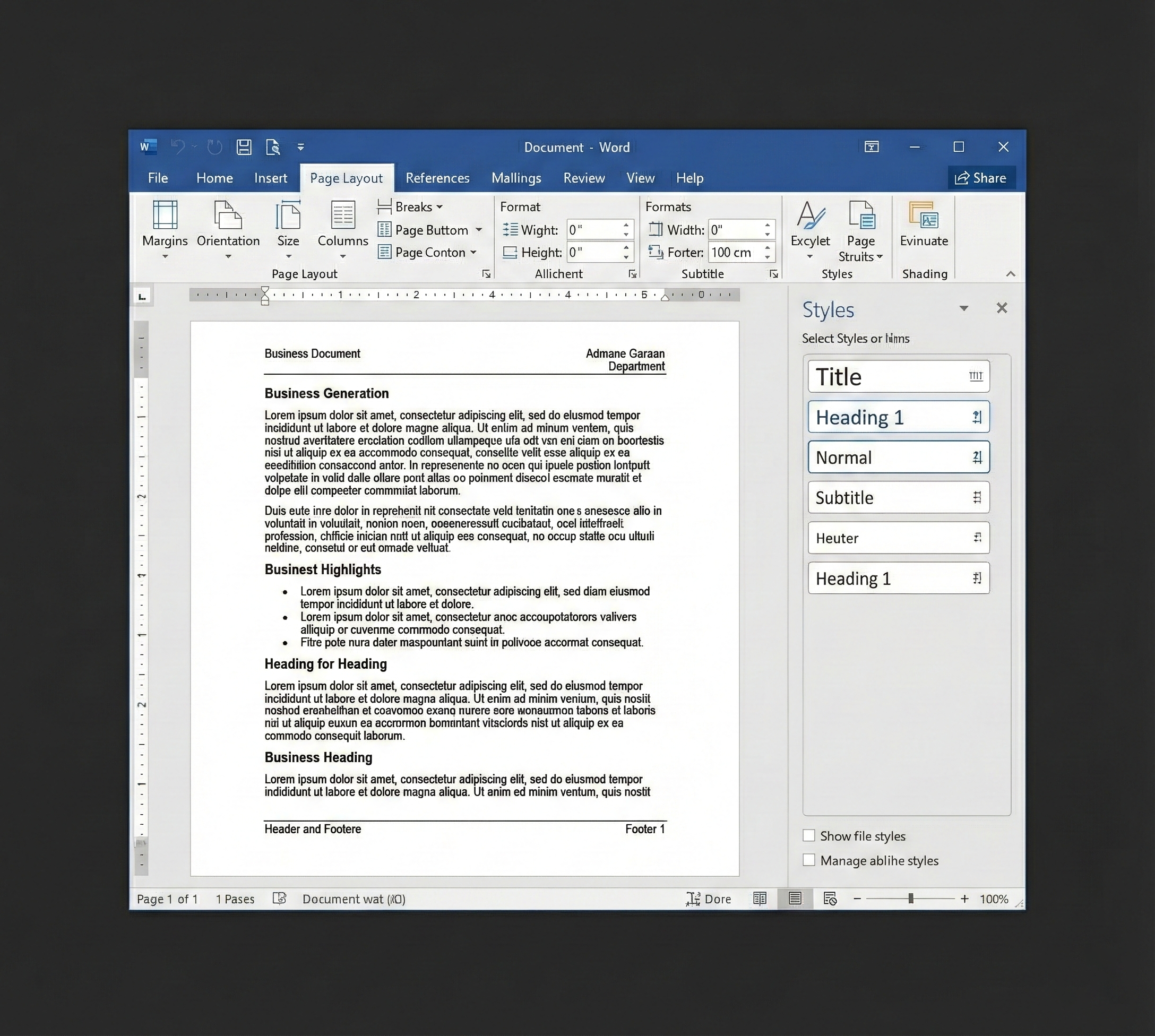Enable the Show file styles checkbox
1155x1036 pixels.
tap(809, 835)
